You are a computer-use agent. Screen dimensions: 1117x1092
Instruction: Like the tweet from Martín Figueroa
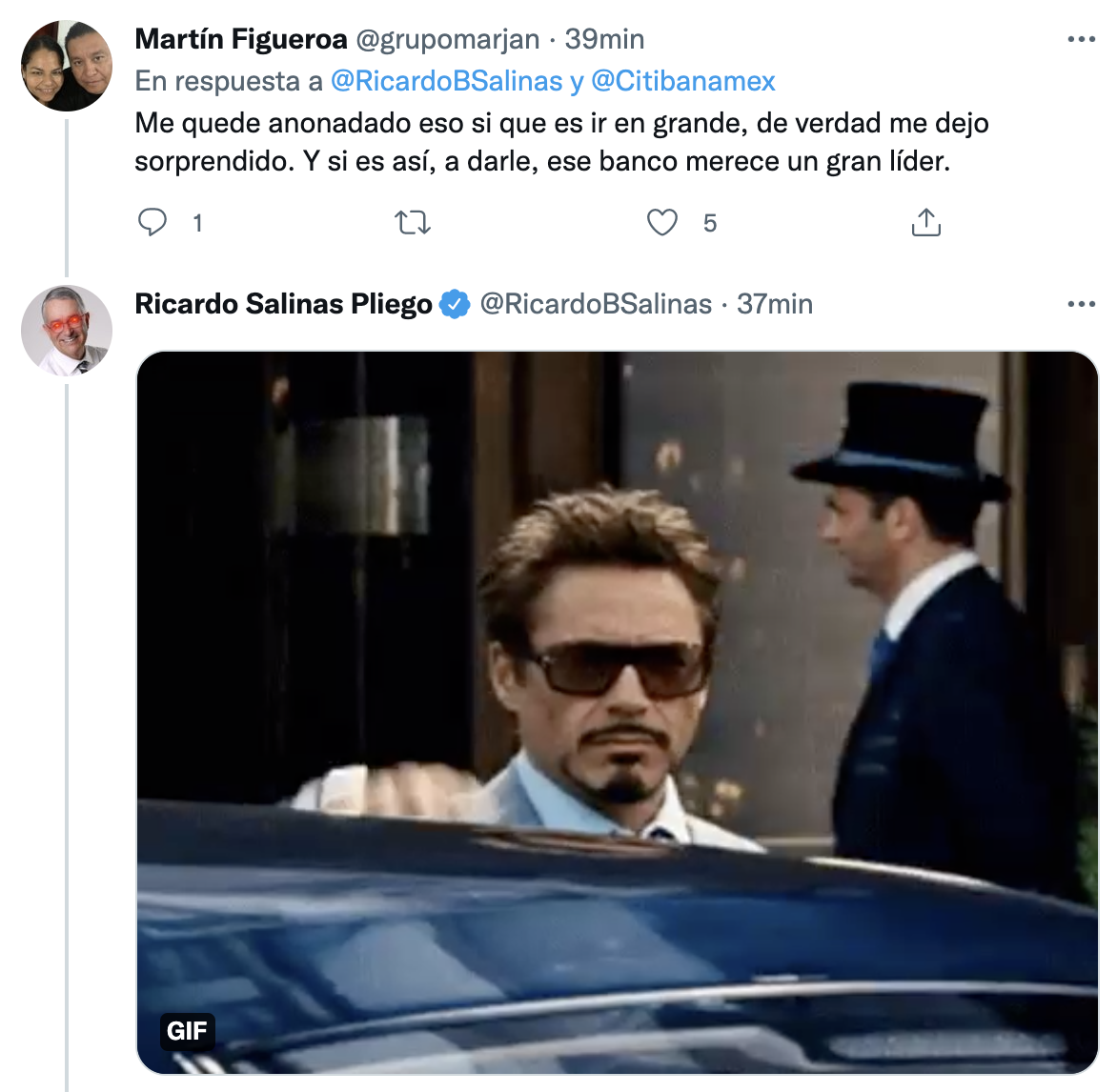(x=662, y=223)
